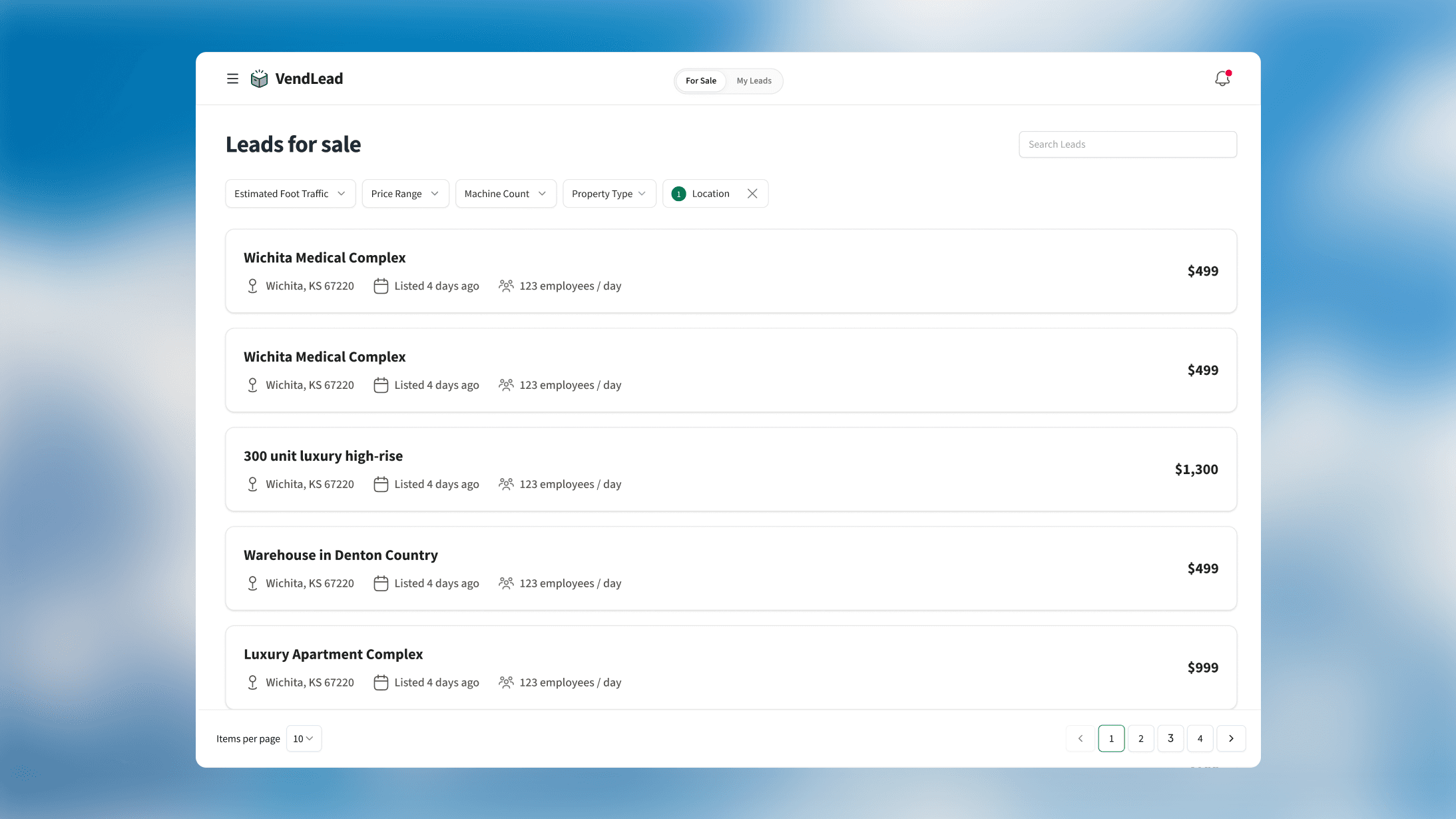The width and height of the screenshot is (1456, 819).
Task: Open the Estimated Foot Traffic filter dropdown
Action: [x=290, y=193]
